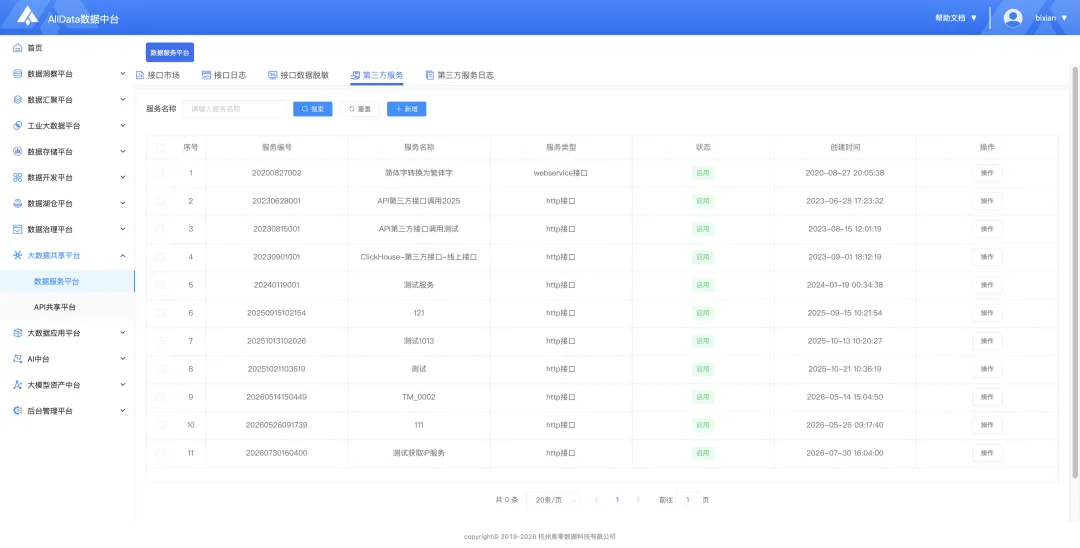Click the 重置 reset button
Viewport: 1080px width, 548px height.
[360, 109]
